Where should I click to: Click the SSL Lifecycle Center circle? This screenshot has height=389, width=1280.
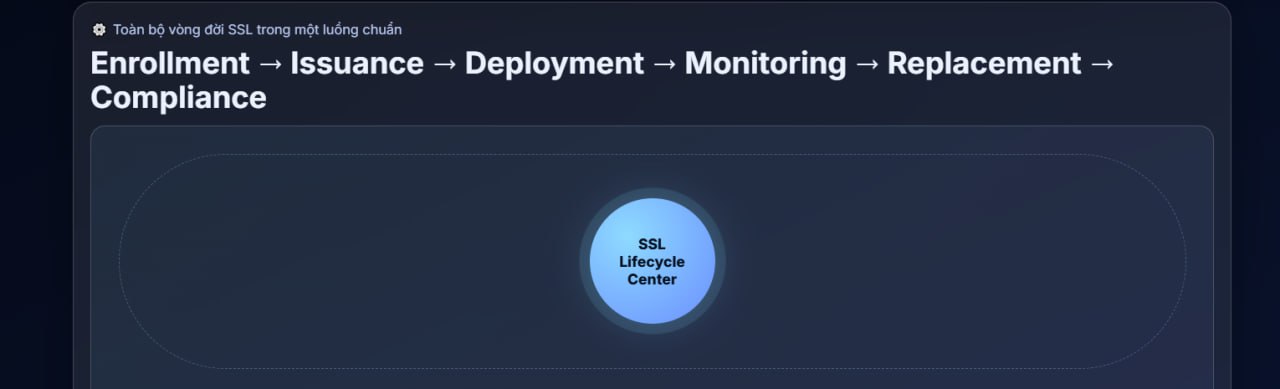pos(652,261)
